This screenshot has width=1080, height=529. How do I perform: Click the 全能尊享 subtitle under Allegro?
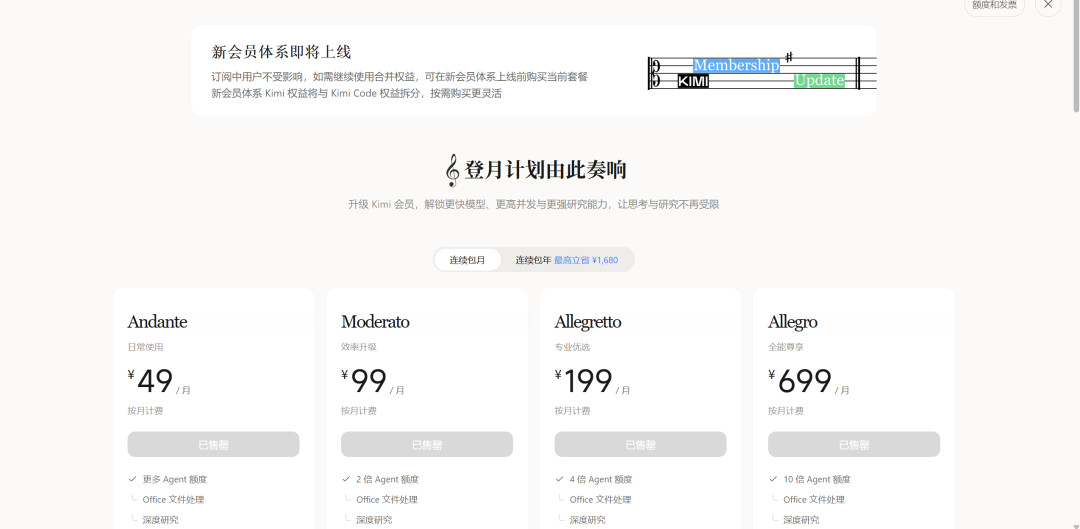click(786, 347)
